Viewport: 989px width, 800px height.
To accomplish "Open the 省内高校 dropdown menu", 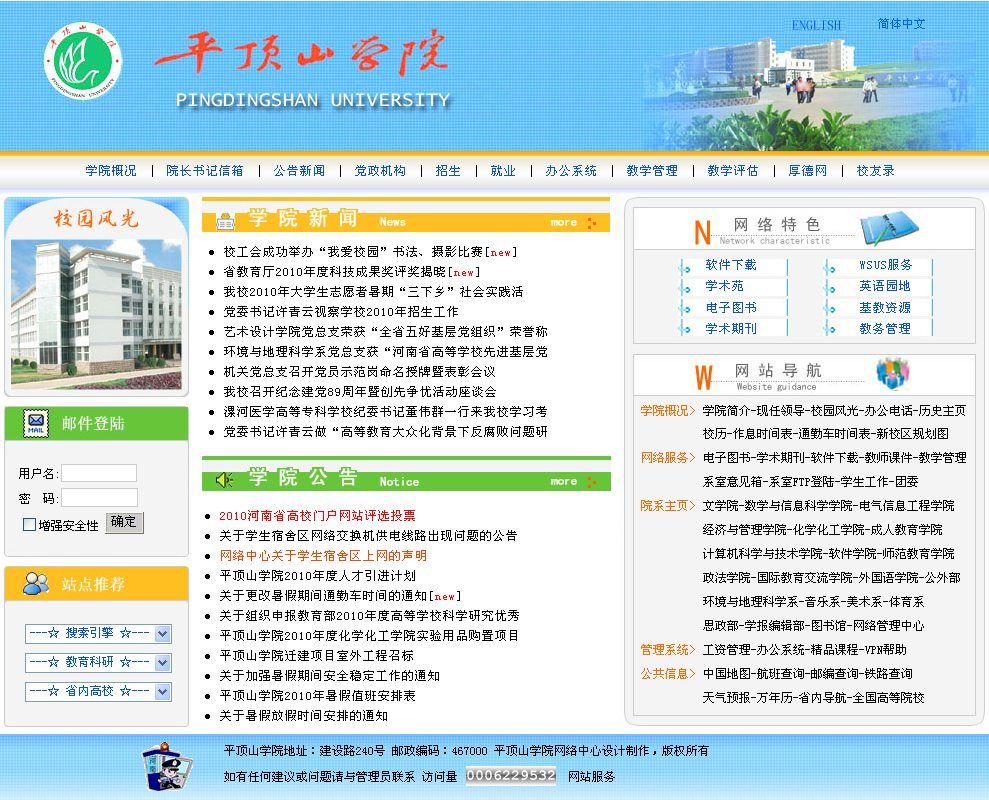I will click(x=162, y=691).
